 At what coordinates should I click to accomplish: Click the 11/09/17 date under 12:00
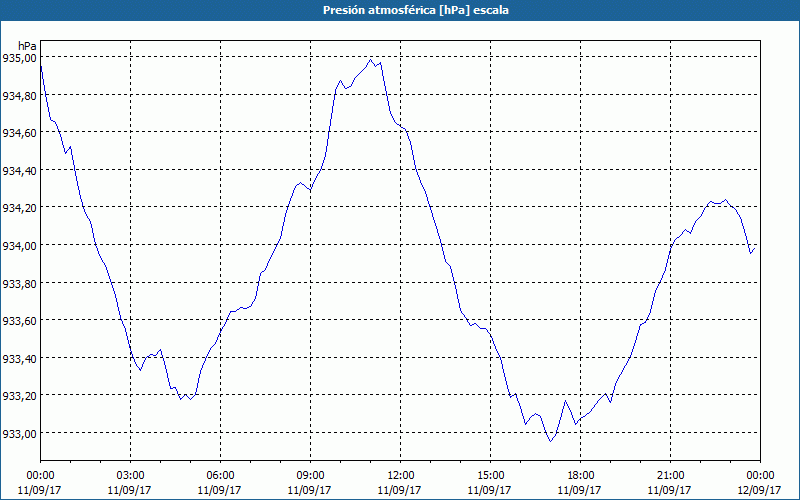coord(399,490)
